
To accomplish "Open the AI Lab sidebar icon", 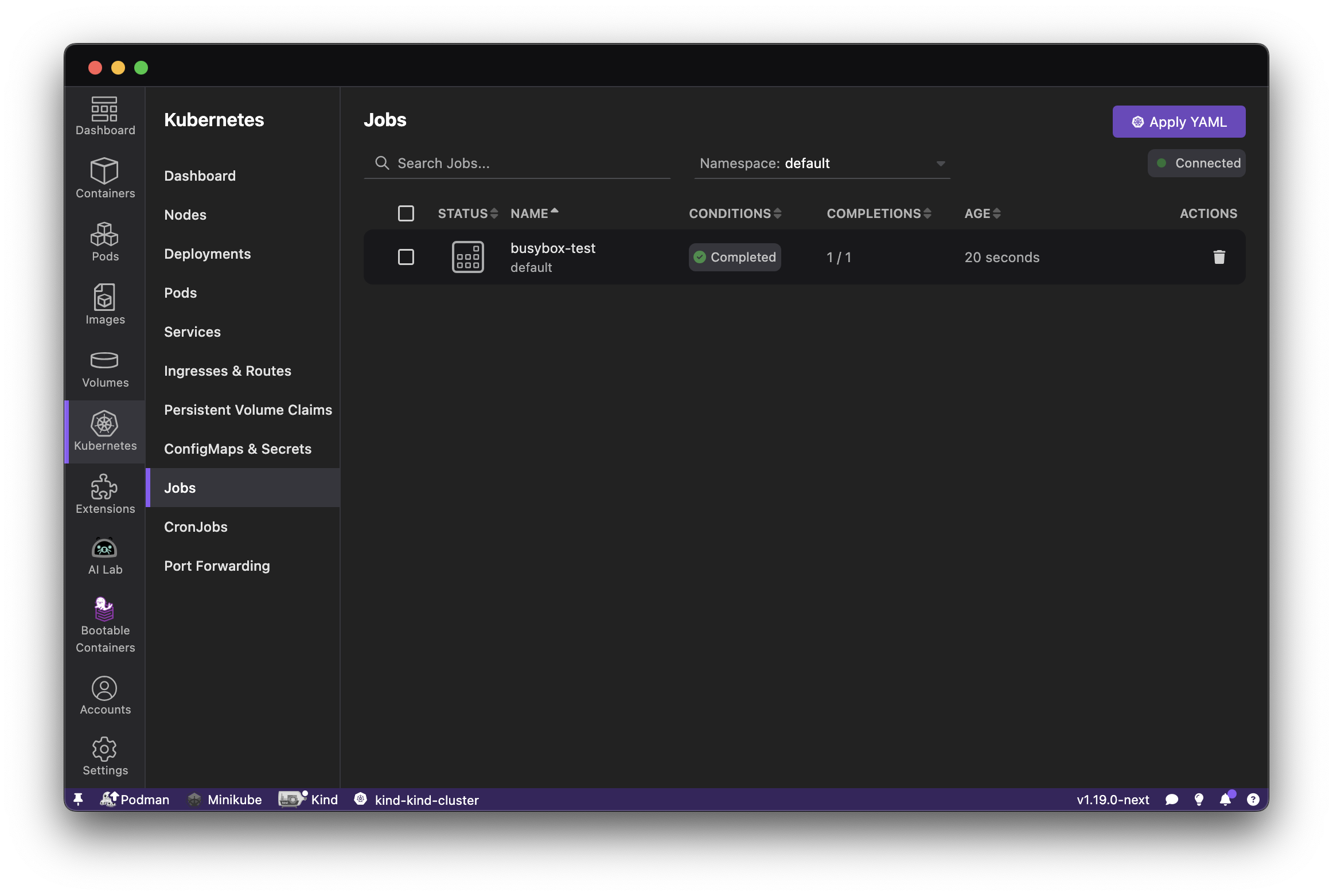I will (105, 555).
